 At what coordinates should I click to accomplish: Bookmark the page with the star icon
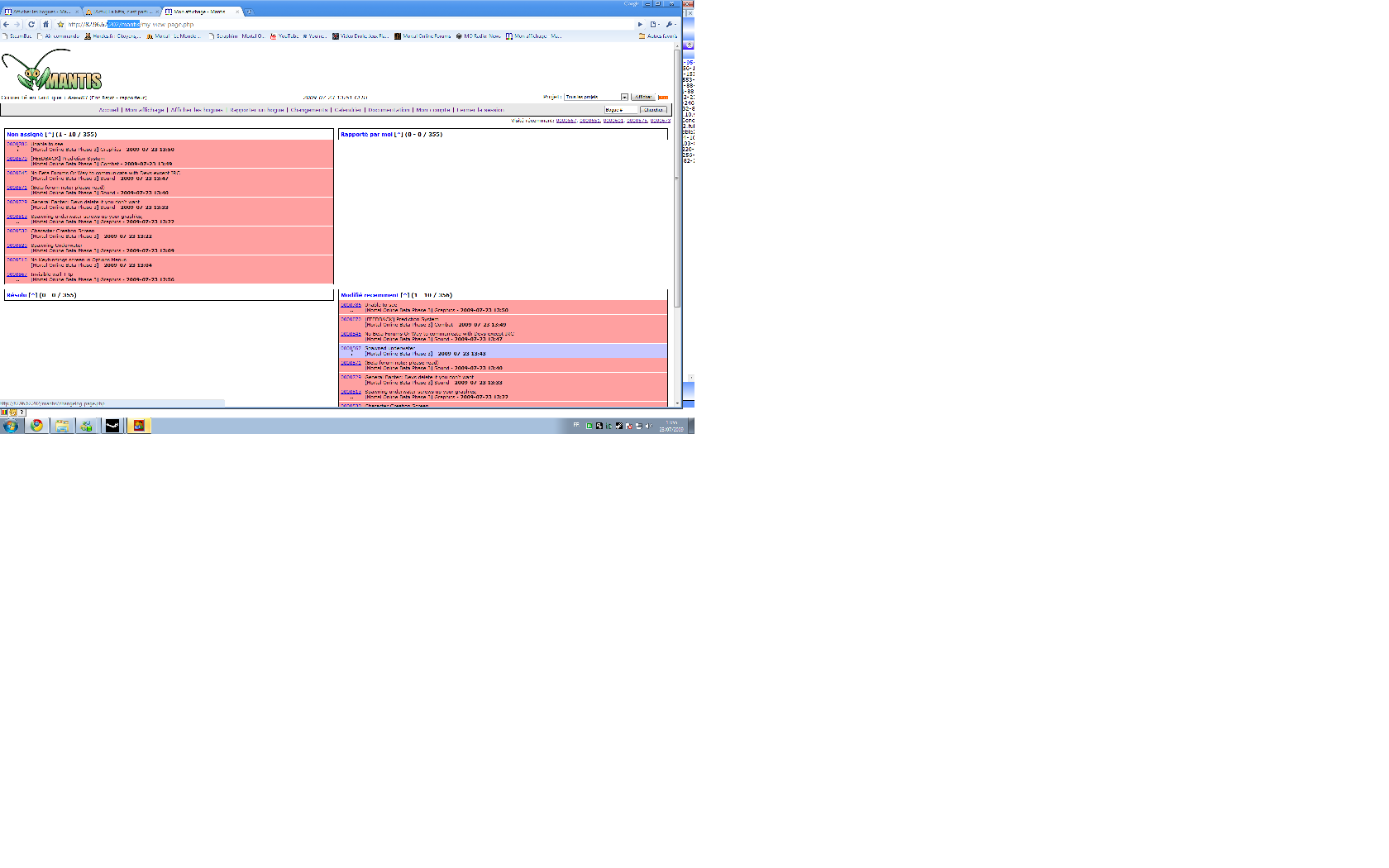(x=60, y=24)
